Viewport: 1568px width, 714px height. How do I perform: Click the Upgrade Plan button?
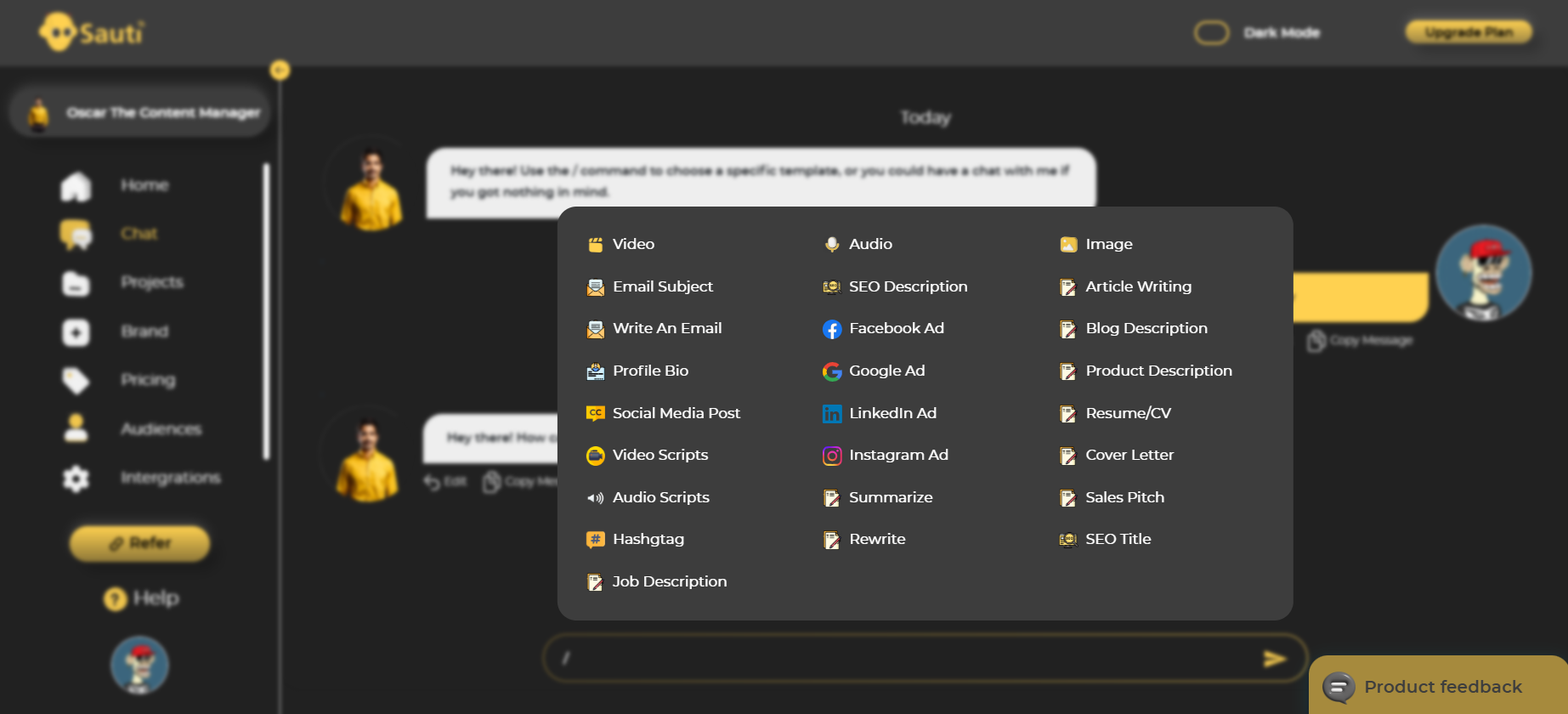(x=1469, y=32)
